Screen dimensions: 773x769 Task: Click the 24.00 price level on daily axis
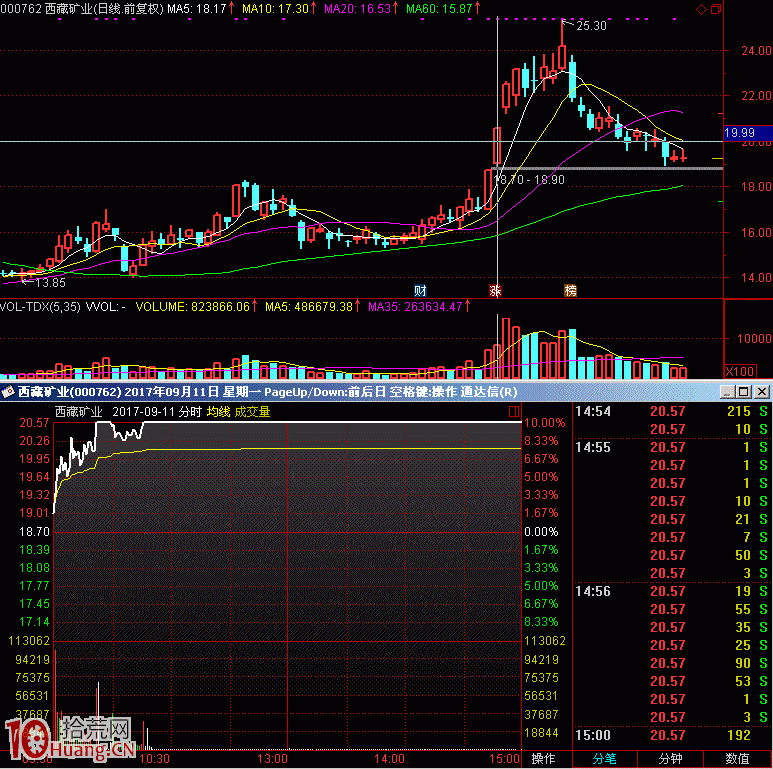[756, 51]
